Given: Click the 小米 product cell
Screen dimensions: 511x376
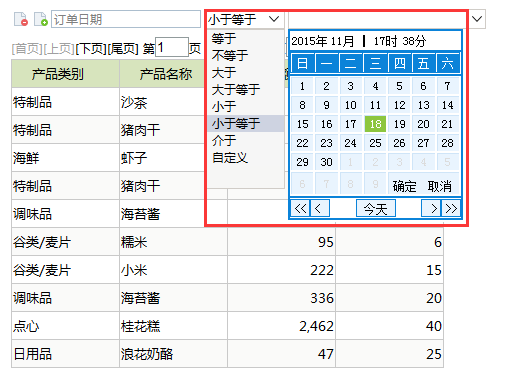Looking at the screenshot, I should 173,270.
